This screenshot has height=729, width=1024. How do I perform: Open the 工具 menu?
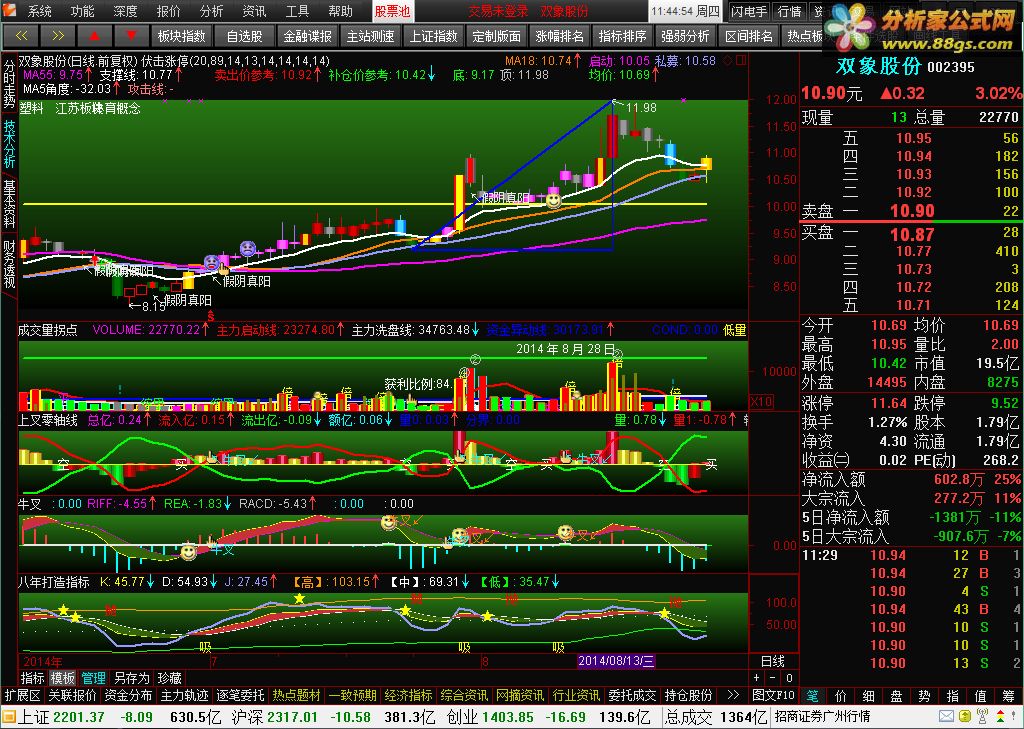coord(297,11)
